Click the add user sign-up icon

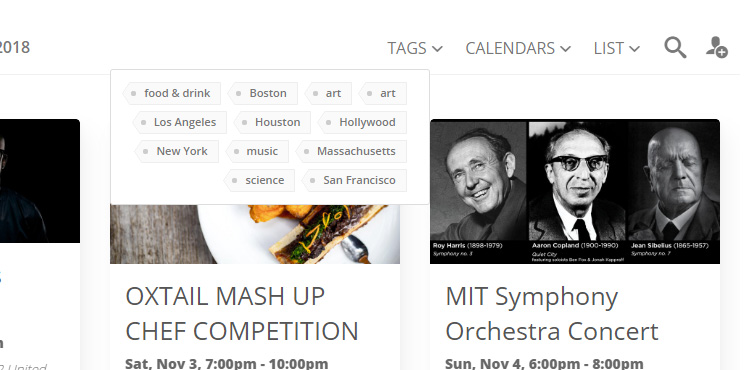coord(716,48)
